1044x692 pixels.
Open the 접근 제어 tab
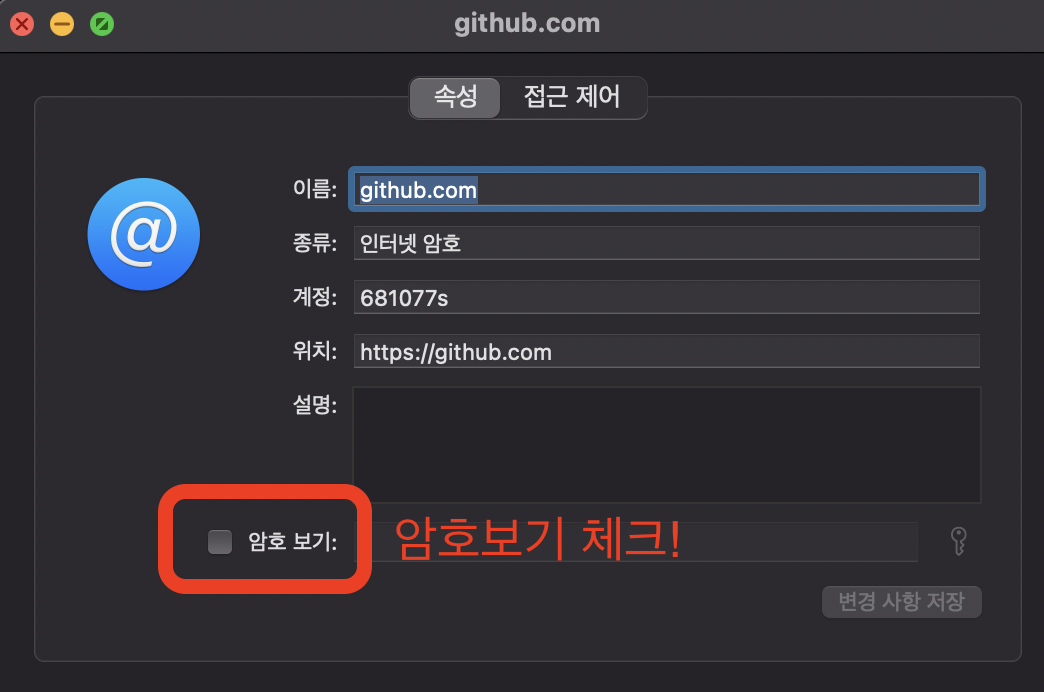572,97
